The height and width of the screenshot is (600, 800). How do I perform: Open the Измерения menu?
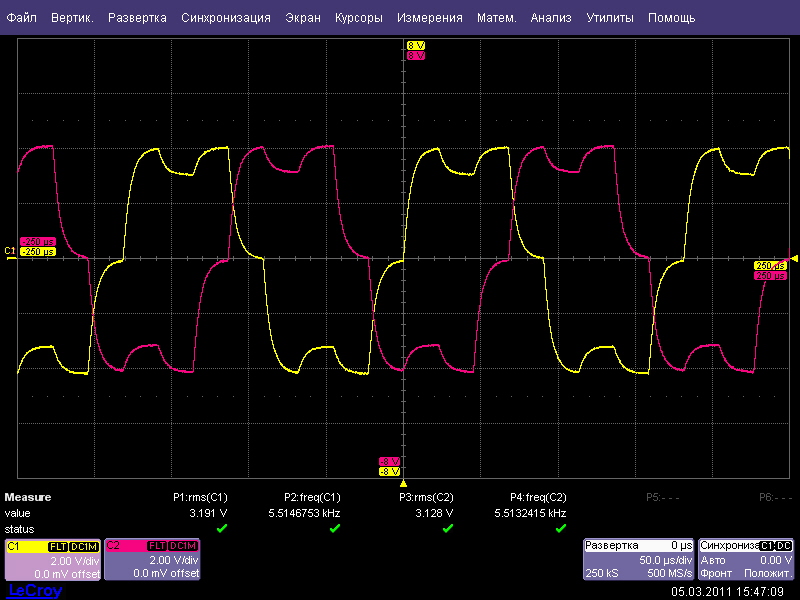429,18
